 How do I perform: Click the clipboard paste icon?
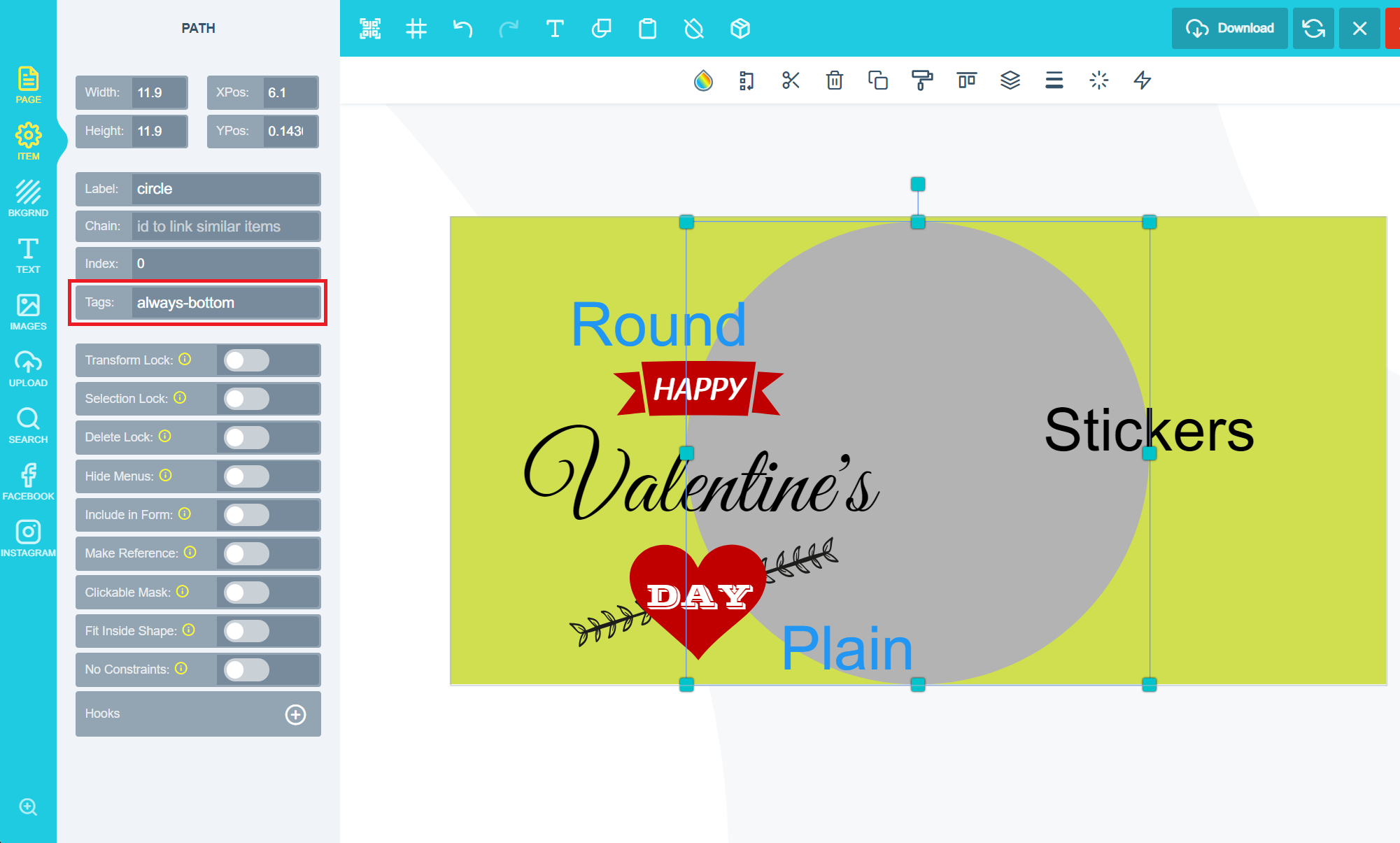(647, 29)
